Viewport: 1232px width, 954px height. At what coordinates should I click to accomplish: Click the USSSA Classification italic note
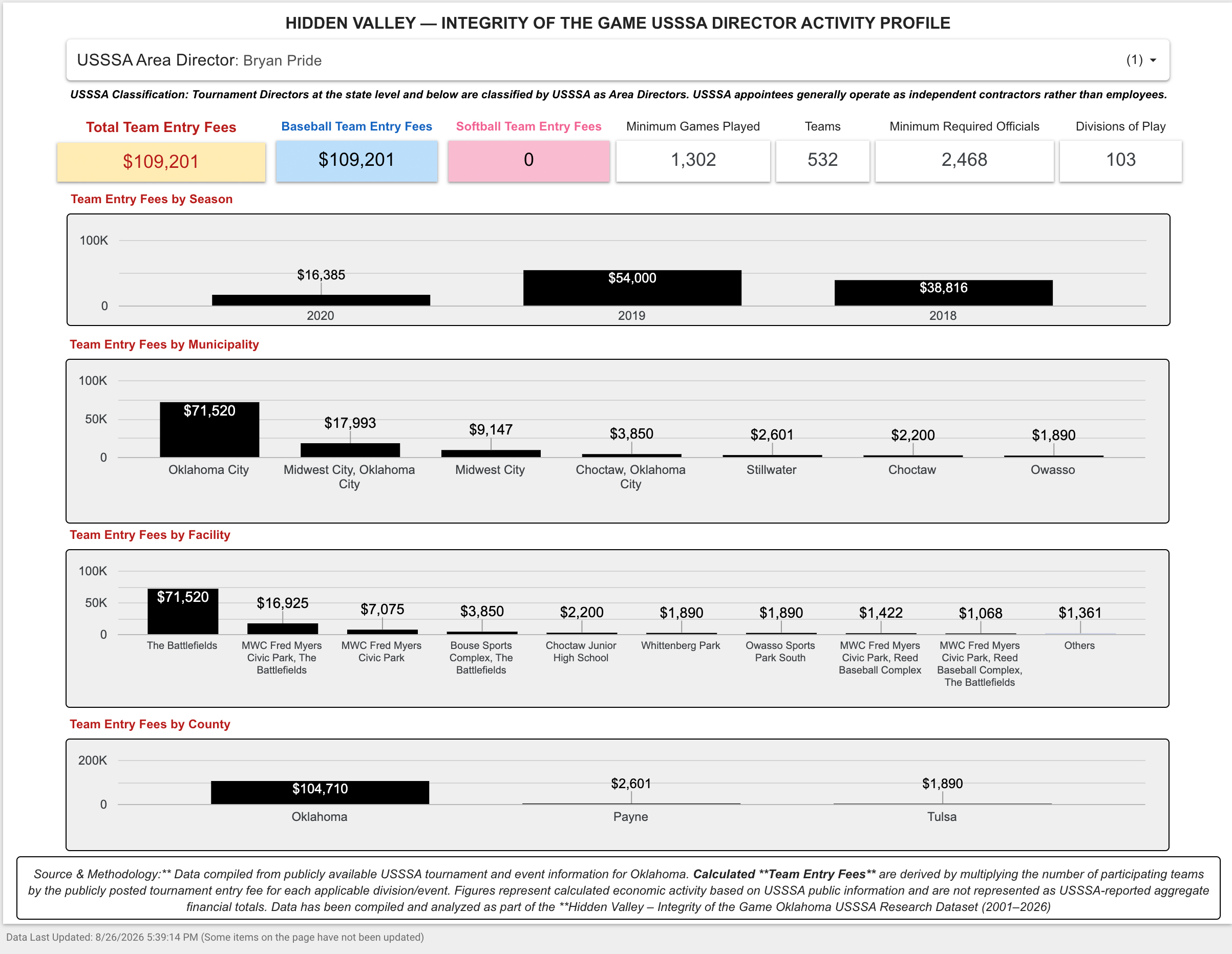click(619, 95)
